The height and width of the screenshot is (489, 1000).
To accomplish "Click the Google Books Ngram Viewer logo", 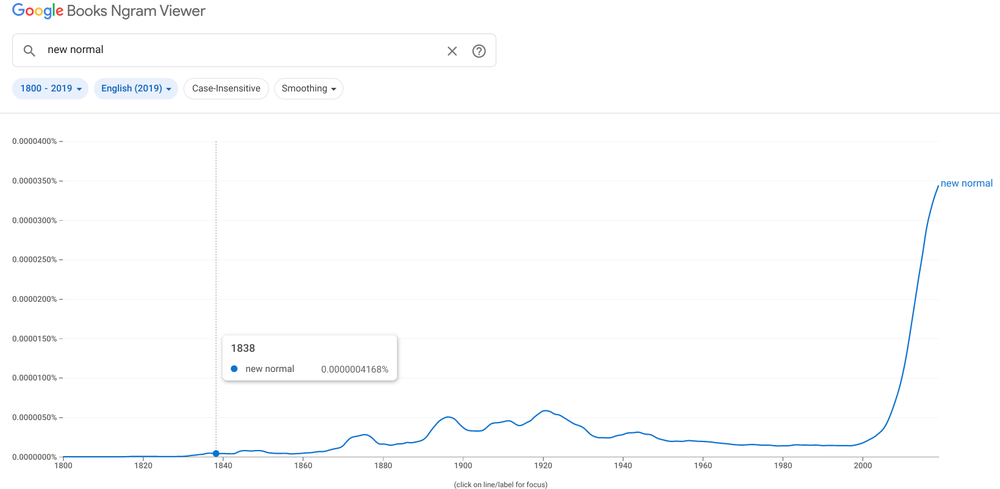I will (108, 12).
